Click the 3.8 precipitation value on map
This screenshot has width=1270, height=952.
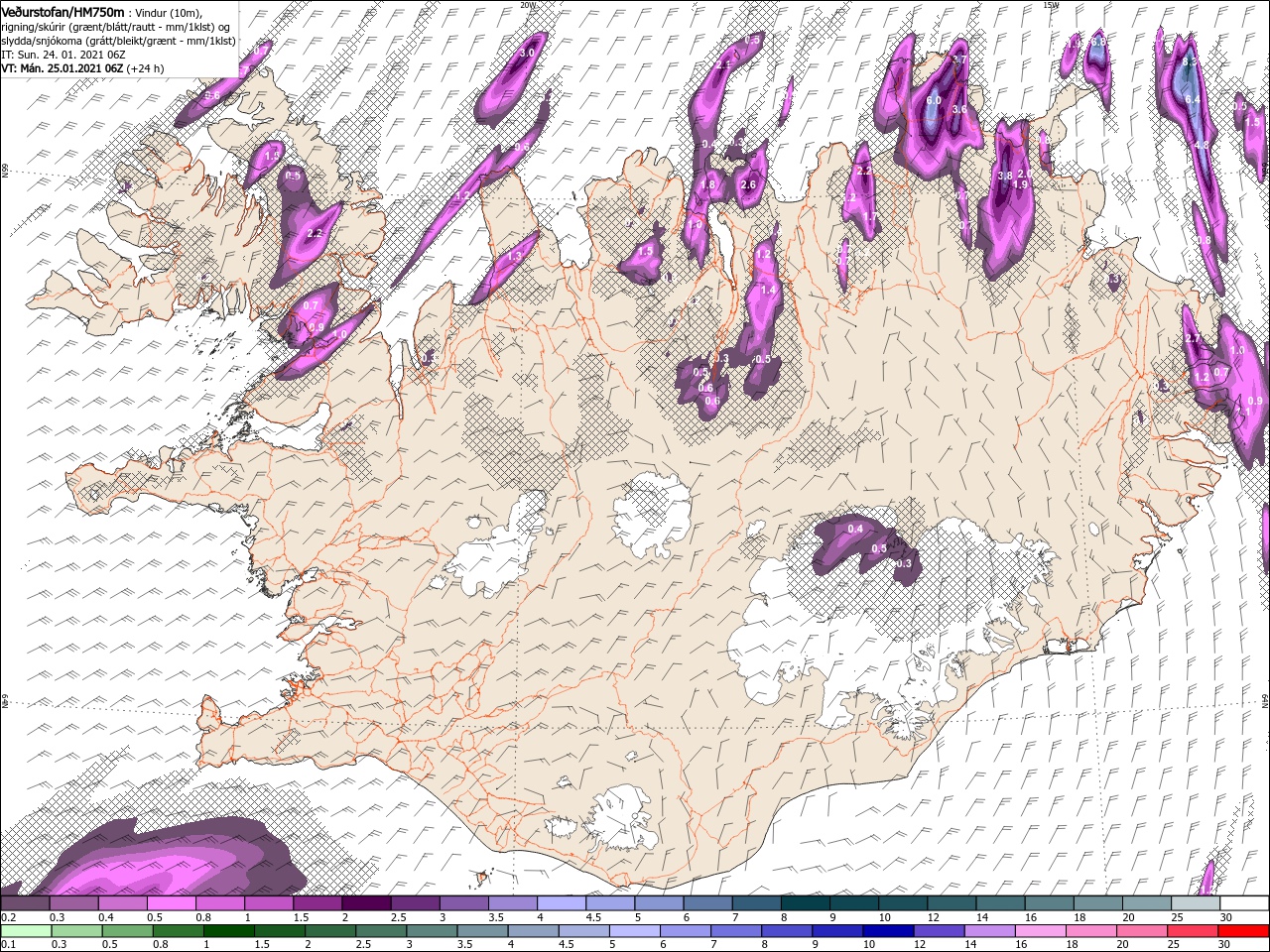[1004, 176]
